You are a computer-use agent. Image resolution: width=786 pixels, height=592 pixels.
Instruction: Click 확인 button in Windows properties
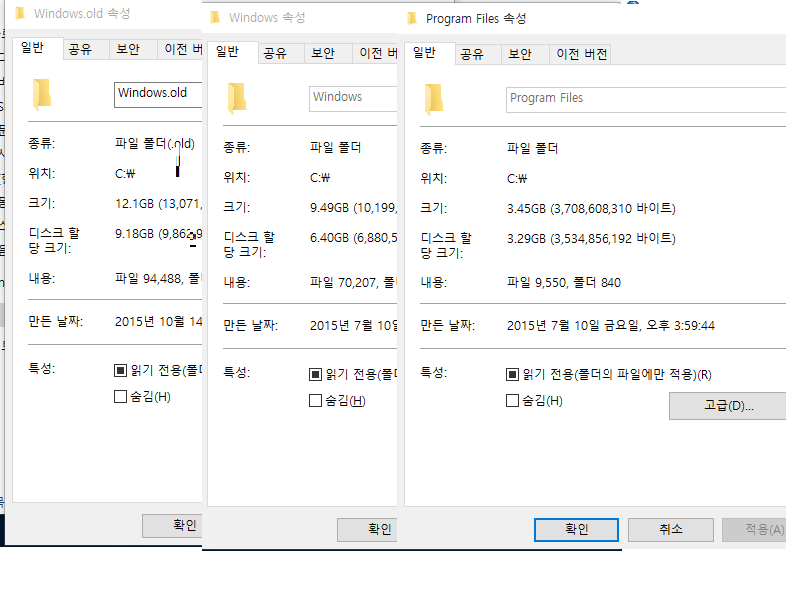coord(367,529)
